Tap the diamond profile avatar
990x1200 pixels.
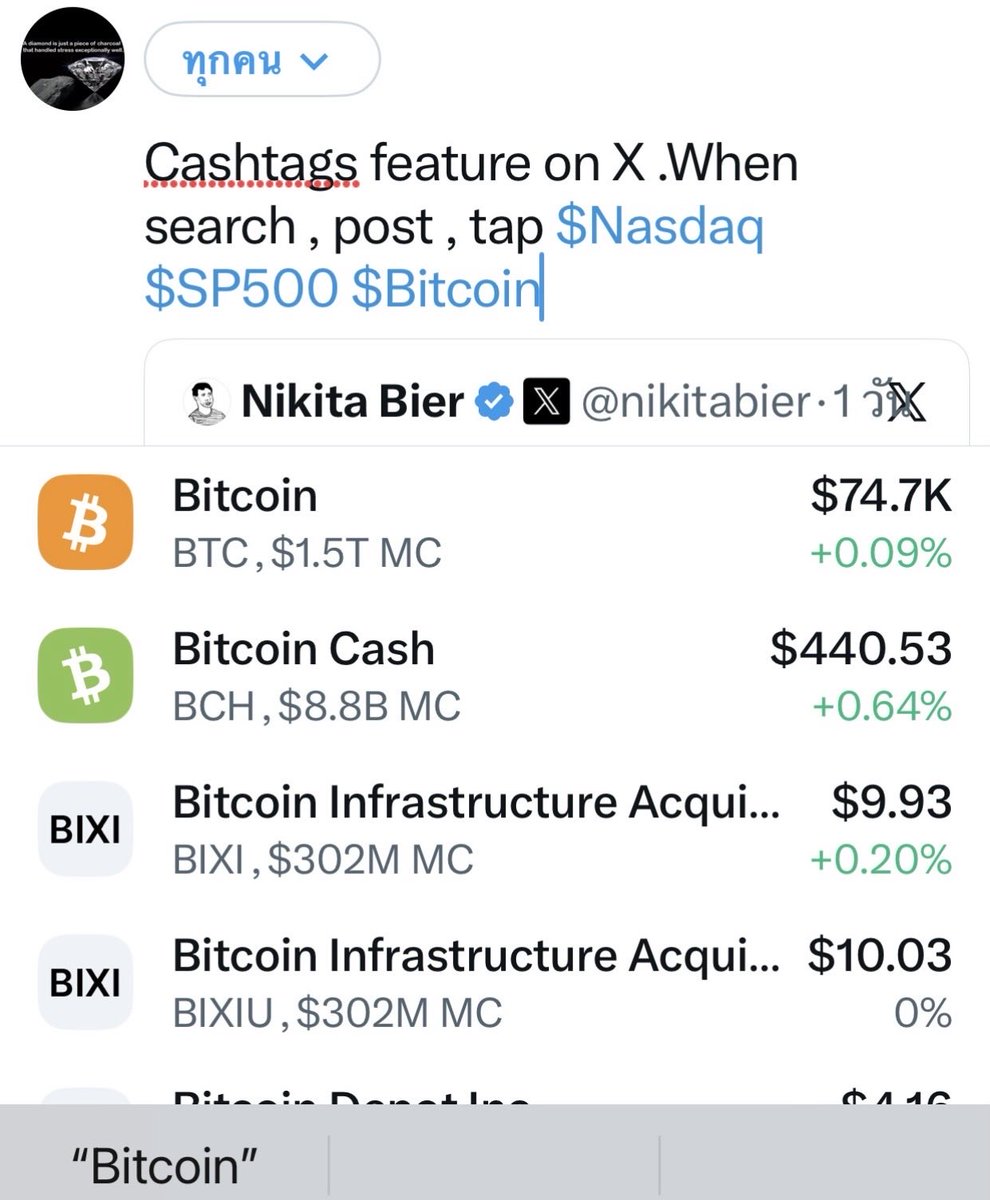(73, 62)
